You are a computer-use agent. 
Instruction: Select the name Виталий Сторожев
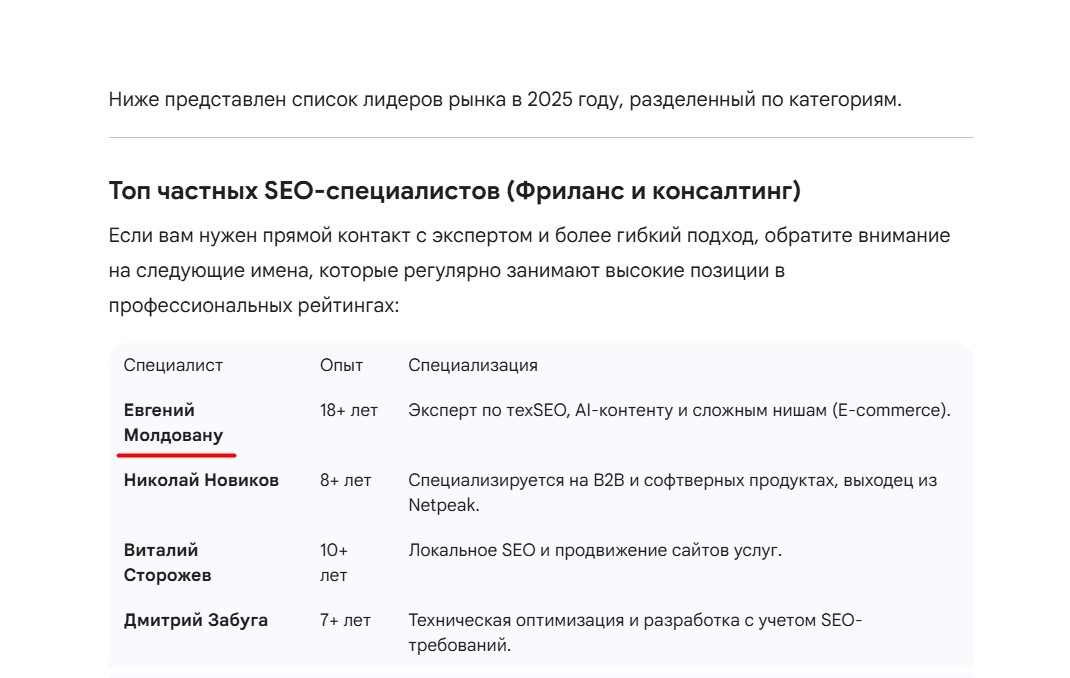click(x=167, y=563)
